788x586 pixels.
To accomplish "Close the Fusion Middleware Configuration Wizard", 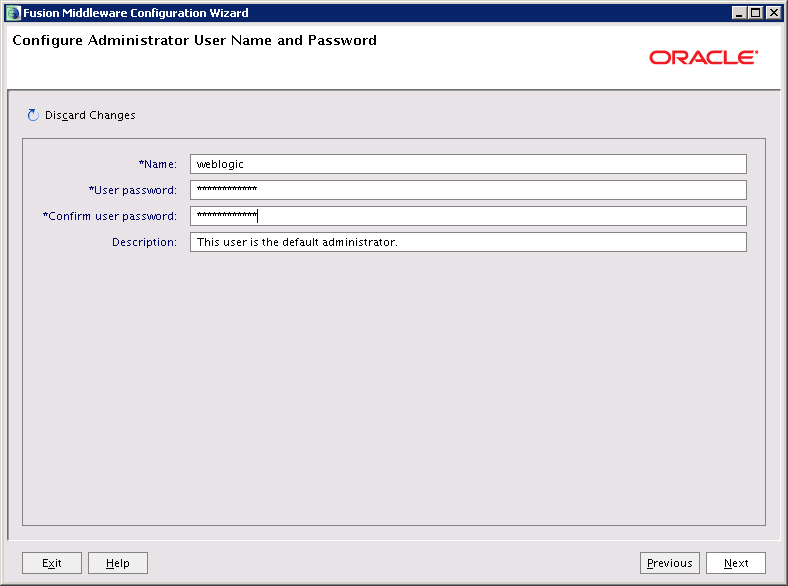I will pos(773,13).
